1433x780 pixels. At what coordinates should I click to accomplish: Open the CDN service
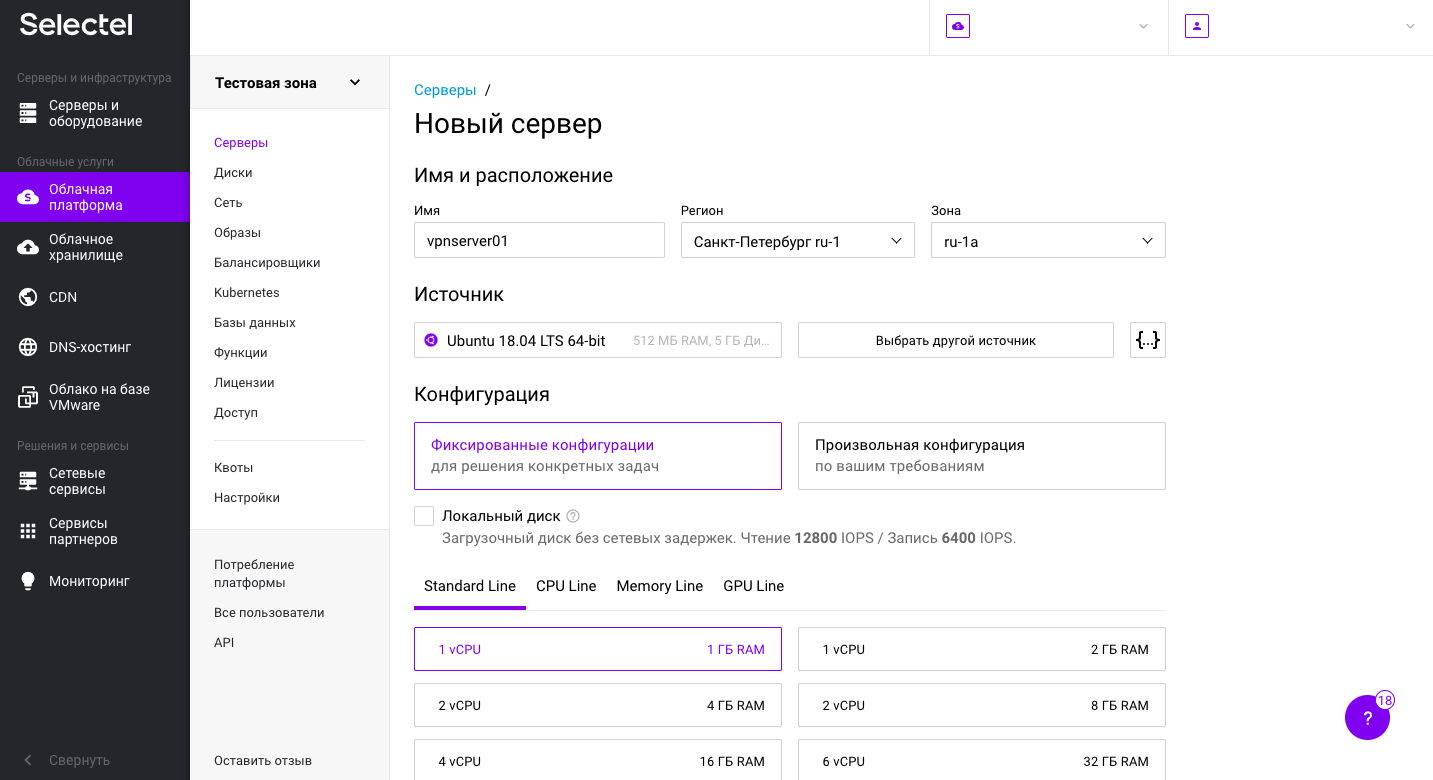(x=60, y=297)
